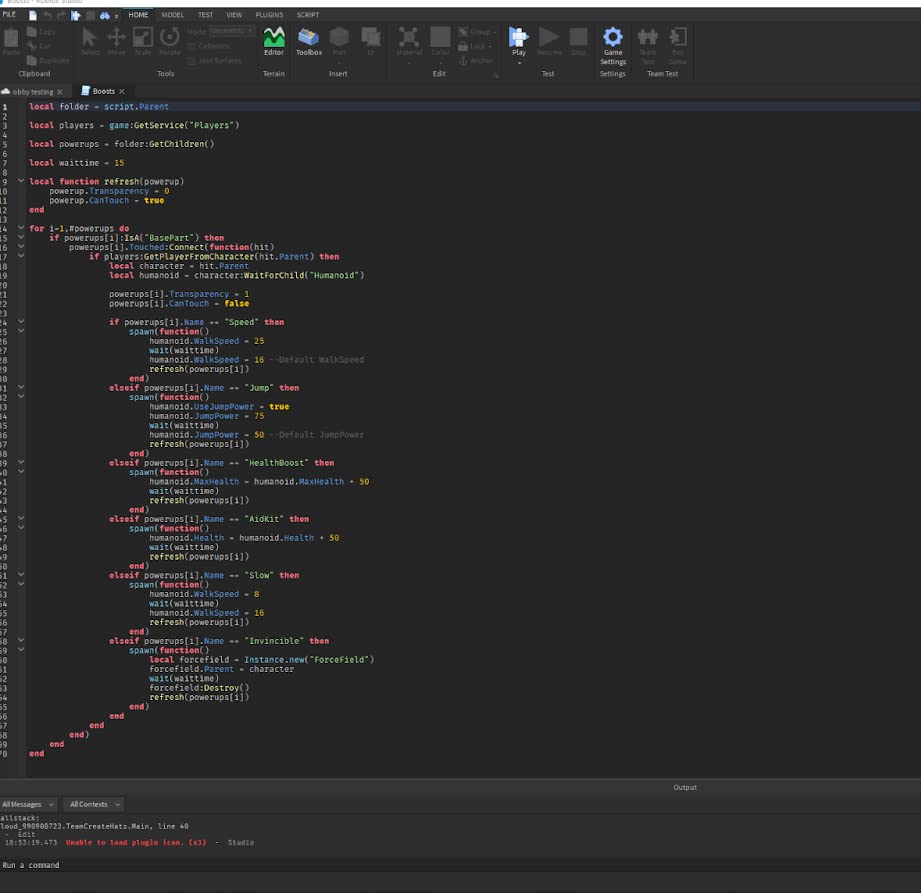Screen dimensions: 921x893
Task: Insert a new Part
Action: [x=339, y=40]
